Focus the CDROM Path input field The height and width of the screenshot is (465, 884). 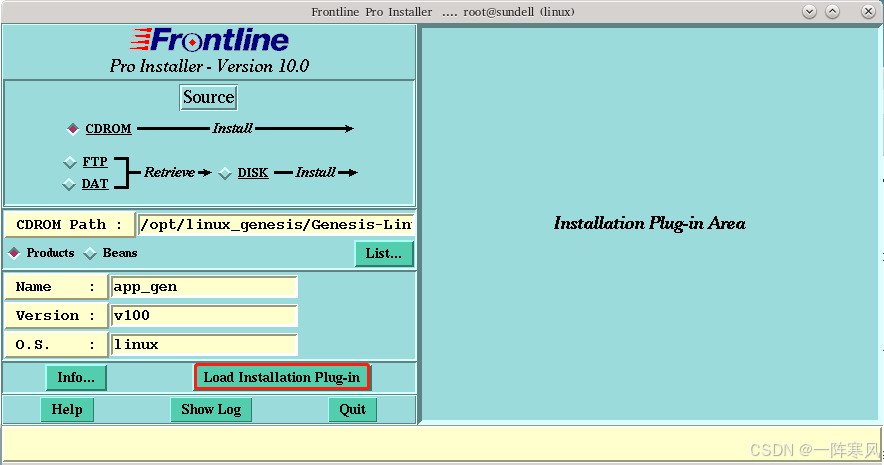coord(276,224)
